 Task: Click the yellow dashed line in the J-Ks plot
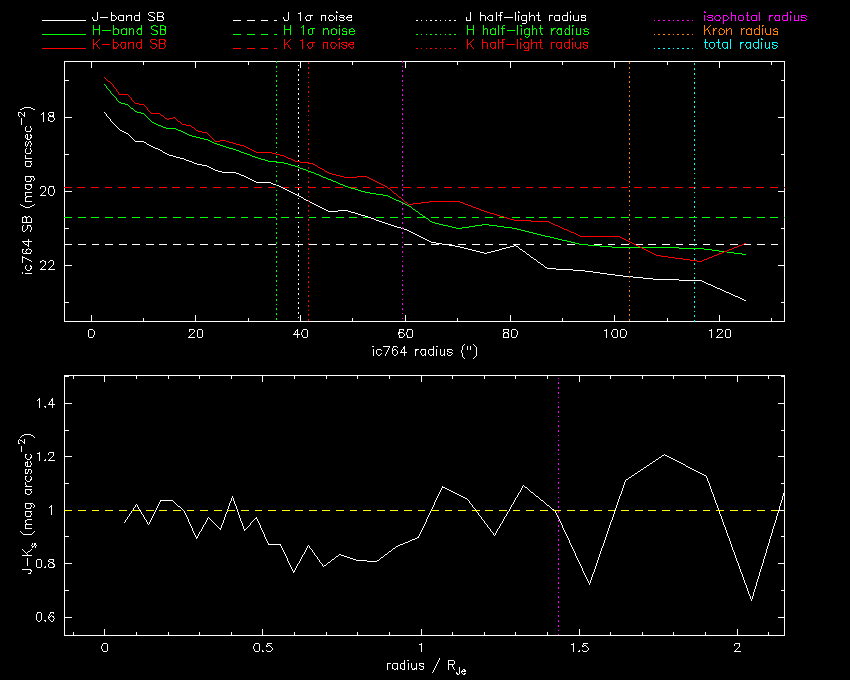coord(300,510)
